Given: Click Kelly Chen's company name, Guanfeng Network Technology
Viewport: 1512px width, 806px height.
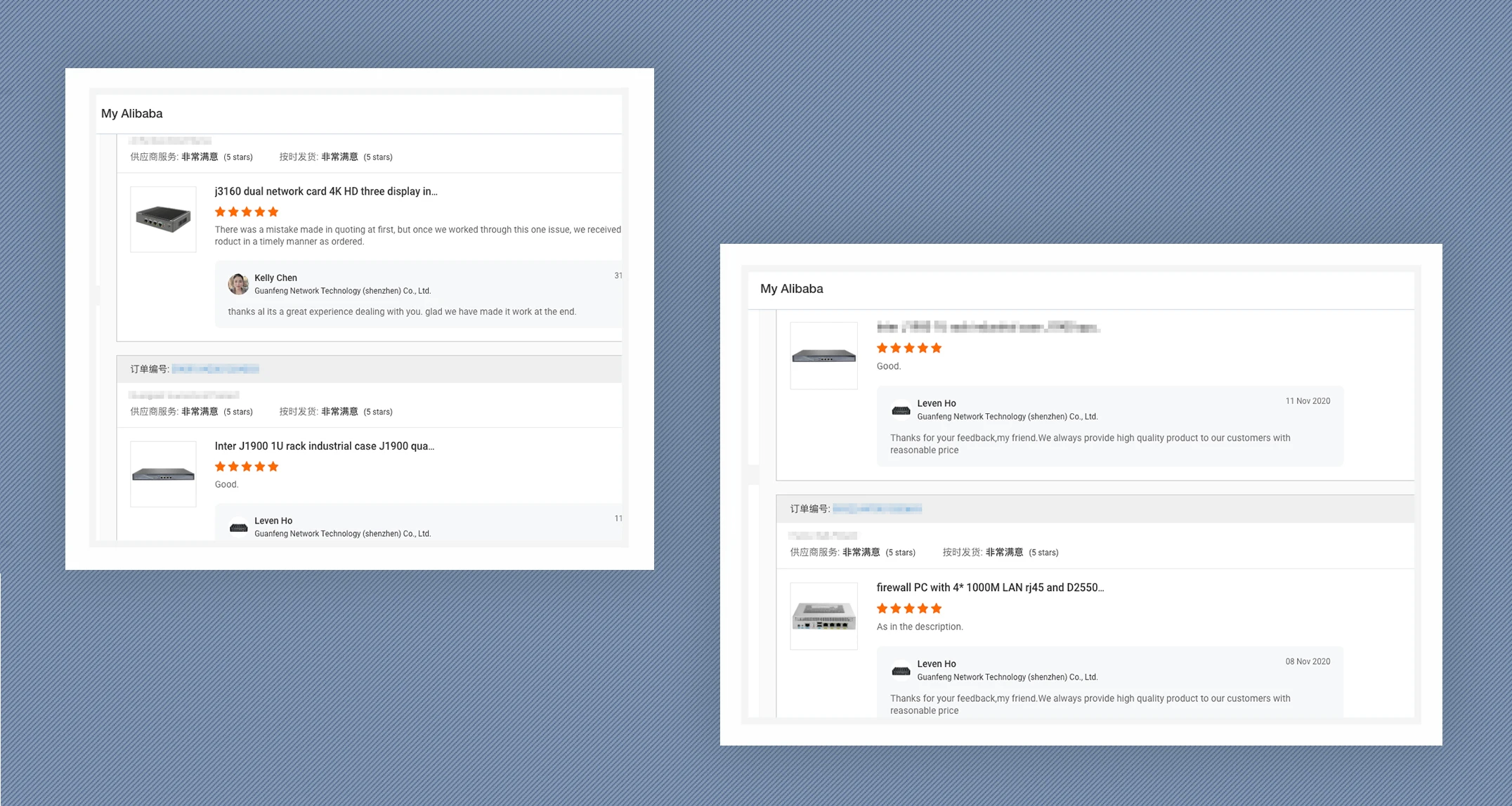Looking at the screenshot, I should pyautogui.click(x=342, y=291).
